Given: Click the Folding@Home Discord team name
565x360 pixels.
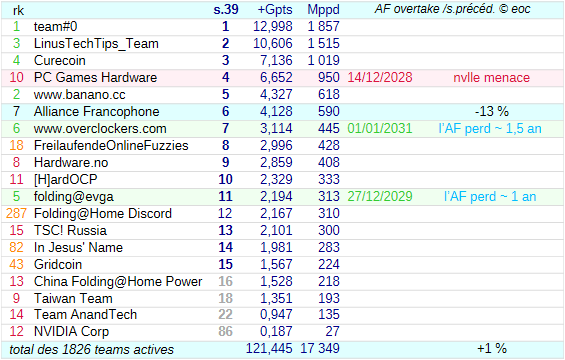Looking at the screenshot, I should pos(103,214).
